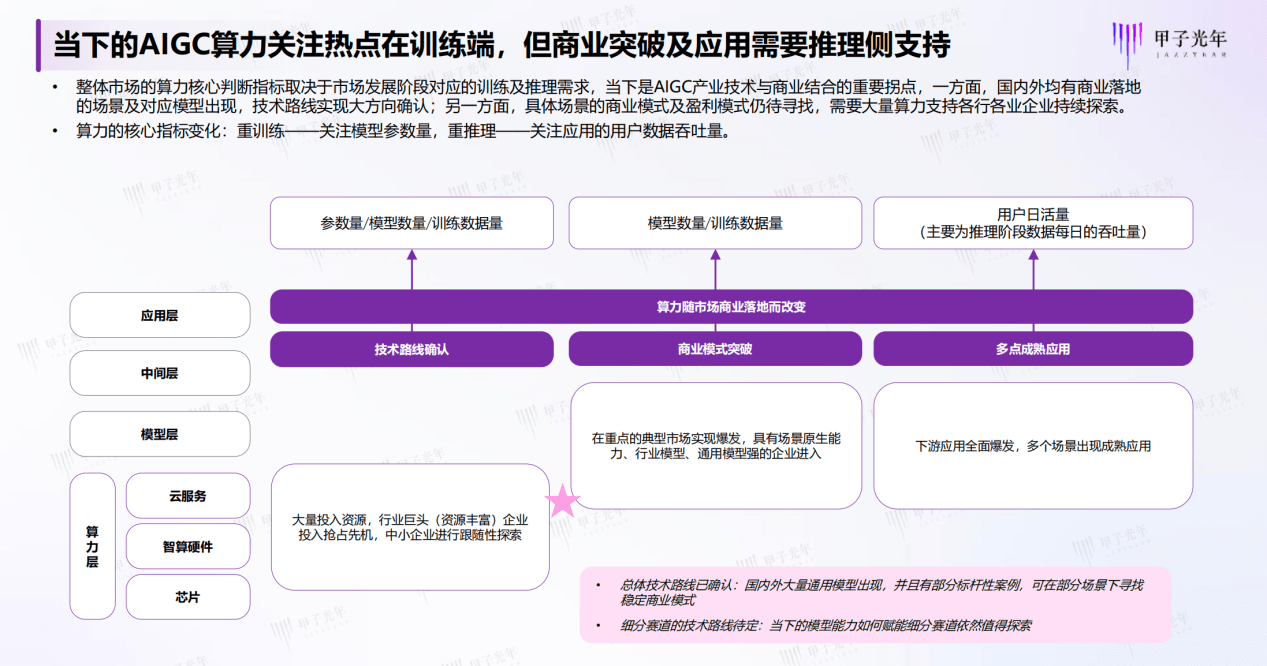The image size is (1267, 666).
Task: Click text box starting 在重点的典型市场
Action: point(715,446)
